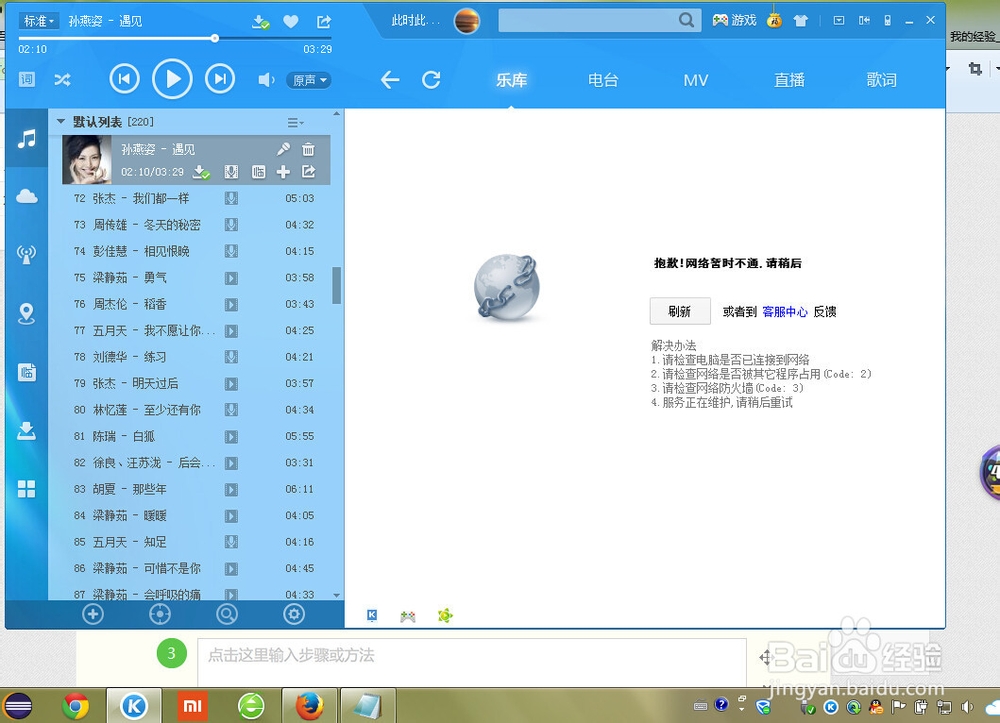
Task: Share current song from top bar
Action: pos(324,22)
